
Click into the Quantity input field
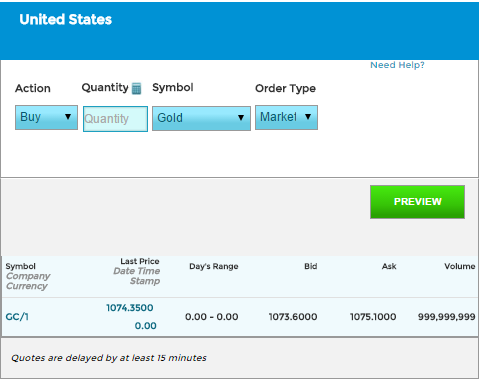coord(115,119)
